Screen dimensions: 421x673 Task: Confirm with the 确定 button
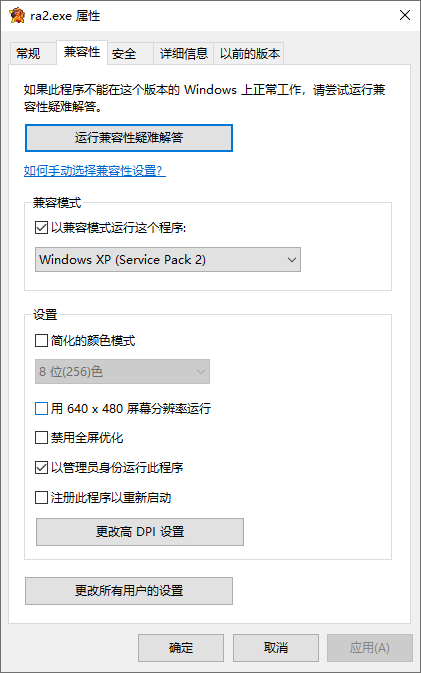pos(181,648)
